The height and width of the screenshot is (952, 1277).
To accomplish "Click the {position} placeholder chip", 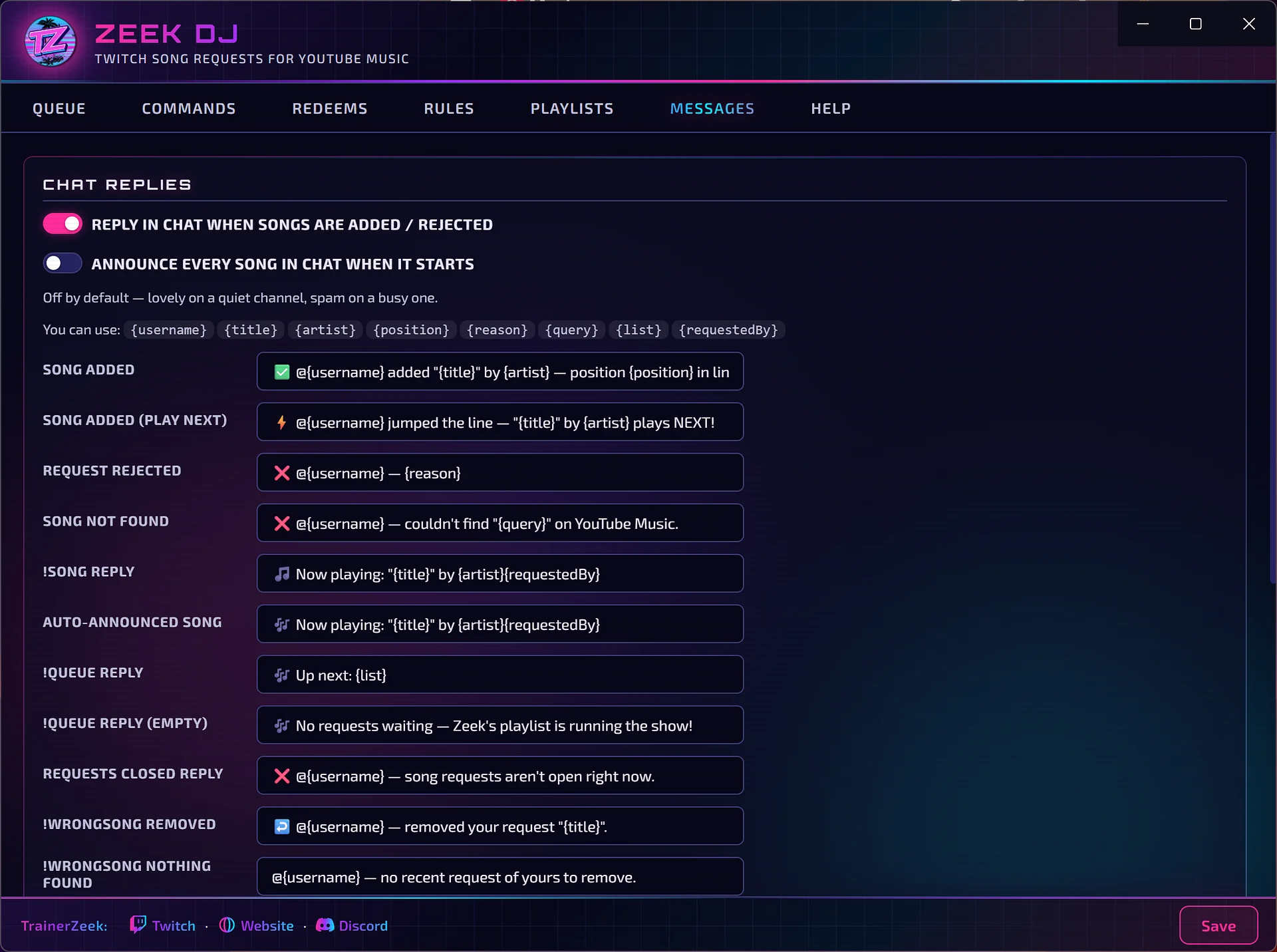I will pos(411,330).
